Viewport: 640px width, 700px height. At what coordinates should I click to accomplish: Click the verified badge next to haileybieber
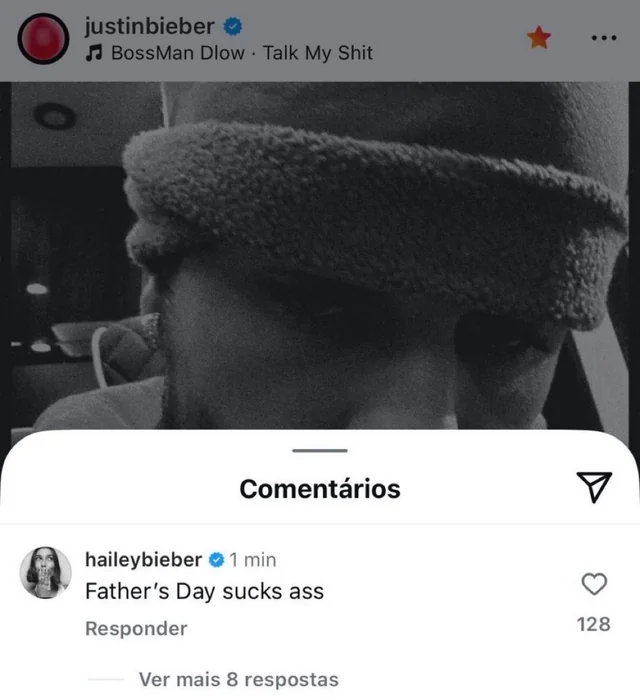coord(216,560)
